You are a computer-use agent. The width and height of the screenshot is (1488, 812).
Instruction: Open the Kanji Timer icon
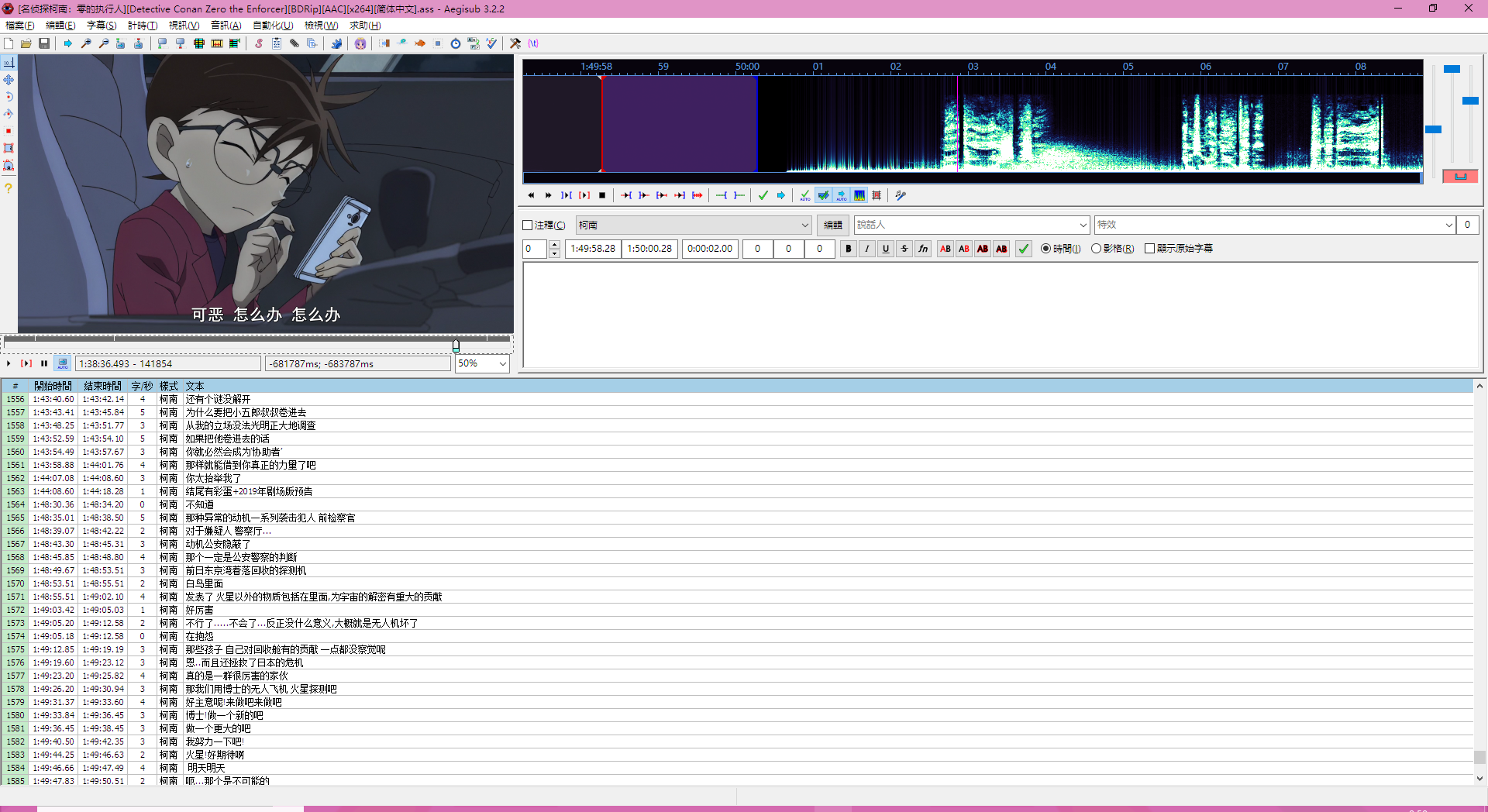[474, 43]
